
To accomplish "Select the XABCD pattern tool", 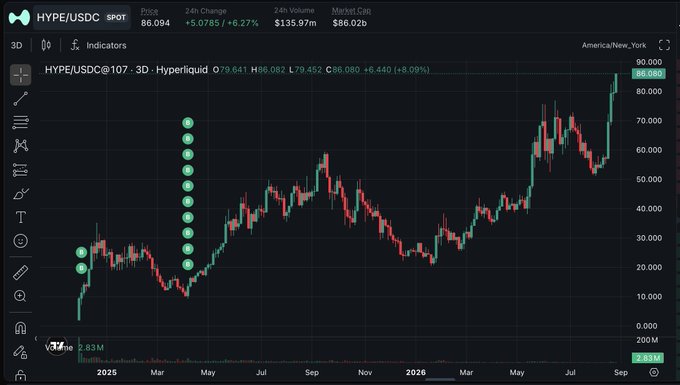I will [x=20, y=146].
